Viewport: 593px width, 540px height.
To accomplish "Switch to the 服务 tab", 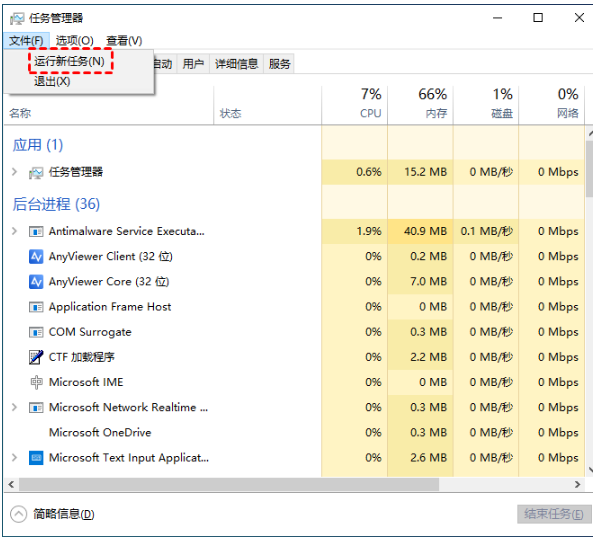I will tap(279, 64).
